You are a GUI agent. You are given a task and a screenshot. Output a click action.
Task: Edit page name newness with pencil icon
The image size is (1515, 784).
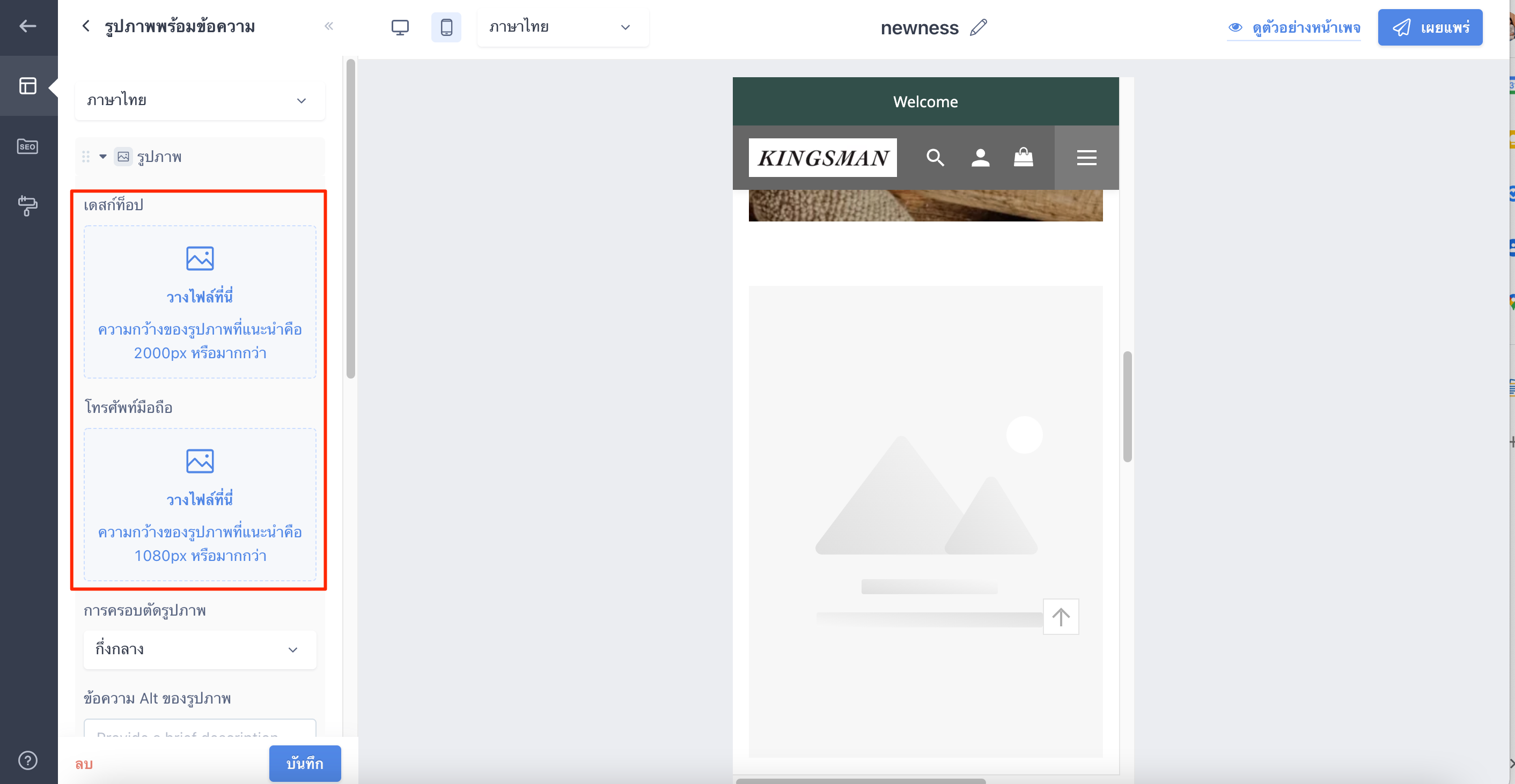pyautogui.click(x=978, y=27)
